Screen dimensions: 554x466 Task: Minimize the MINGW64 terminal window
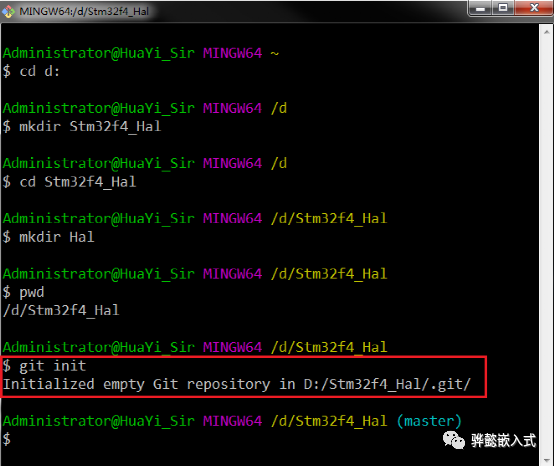point(480,8)
